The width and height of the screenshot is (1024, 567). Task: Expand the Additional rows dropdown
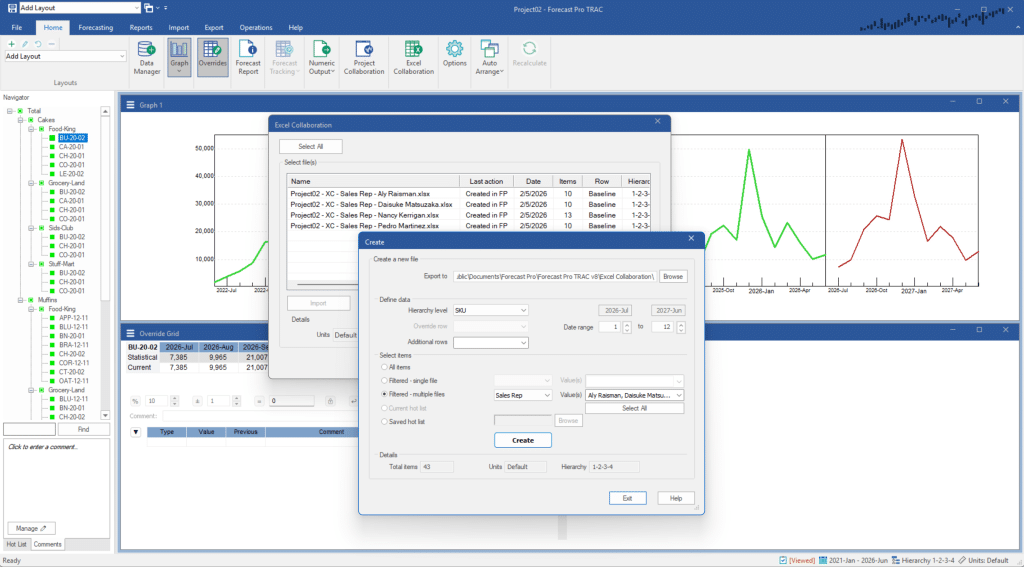click(x=490, y=343)
